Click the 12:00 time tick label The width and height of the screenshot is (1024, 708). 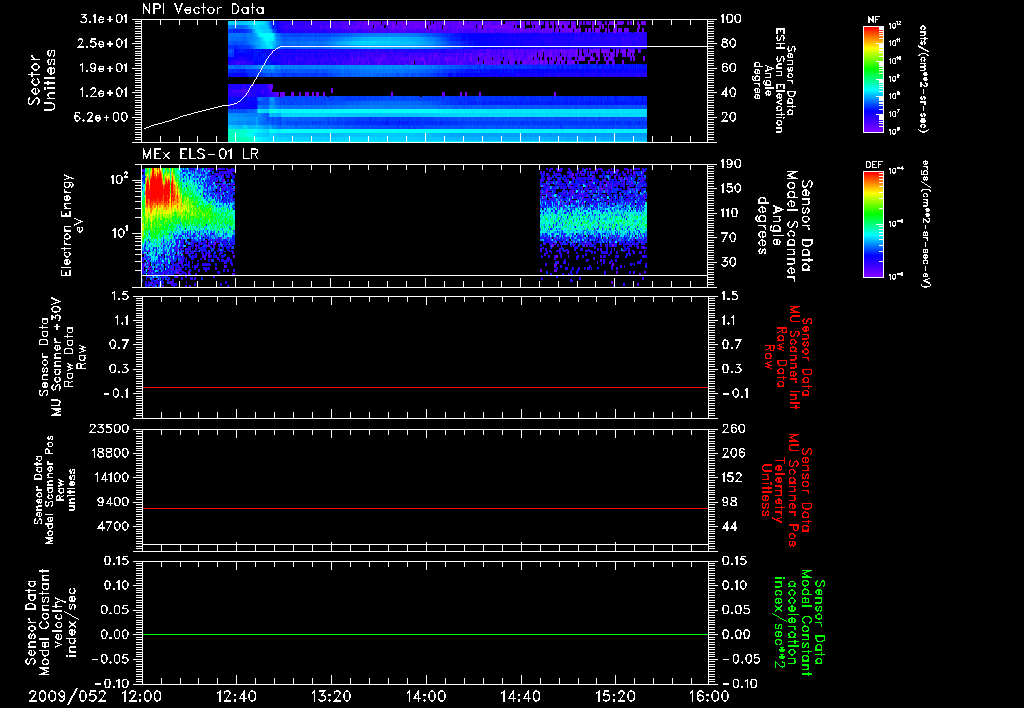[x=142, y=696]
